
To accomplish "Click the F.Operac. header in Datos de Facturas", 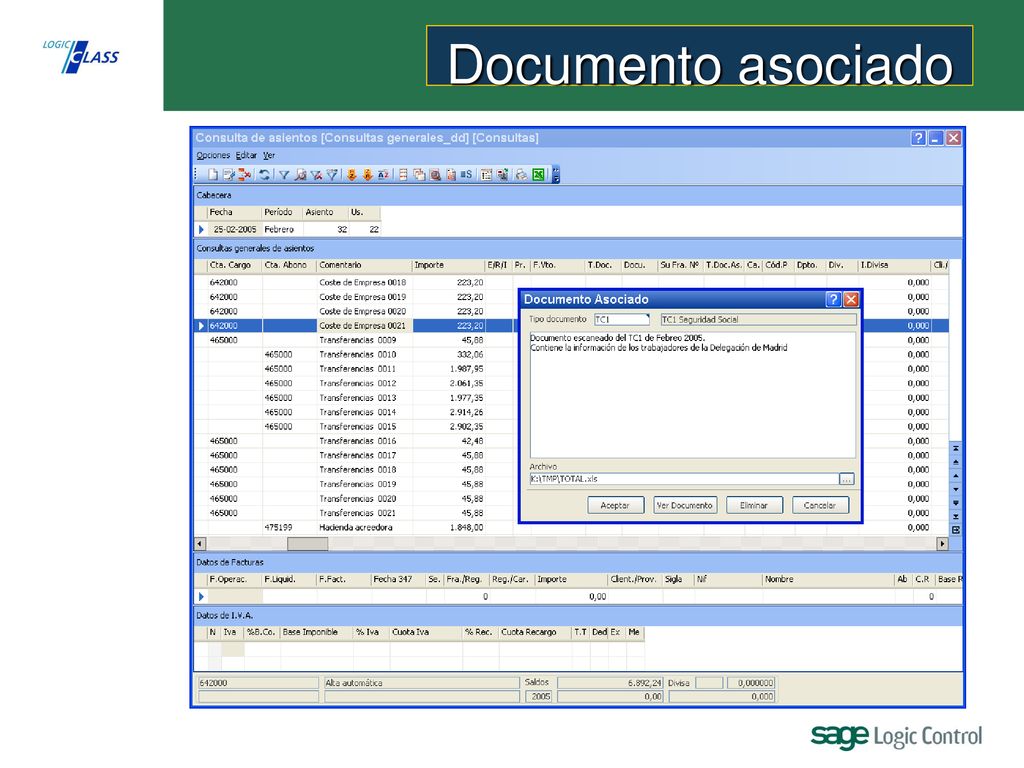I will (x=234, y=579).
